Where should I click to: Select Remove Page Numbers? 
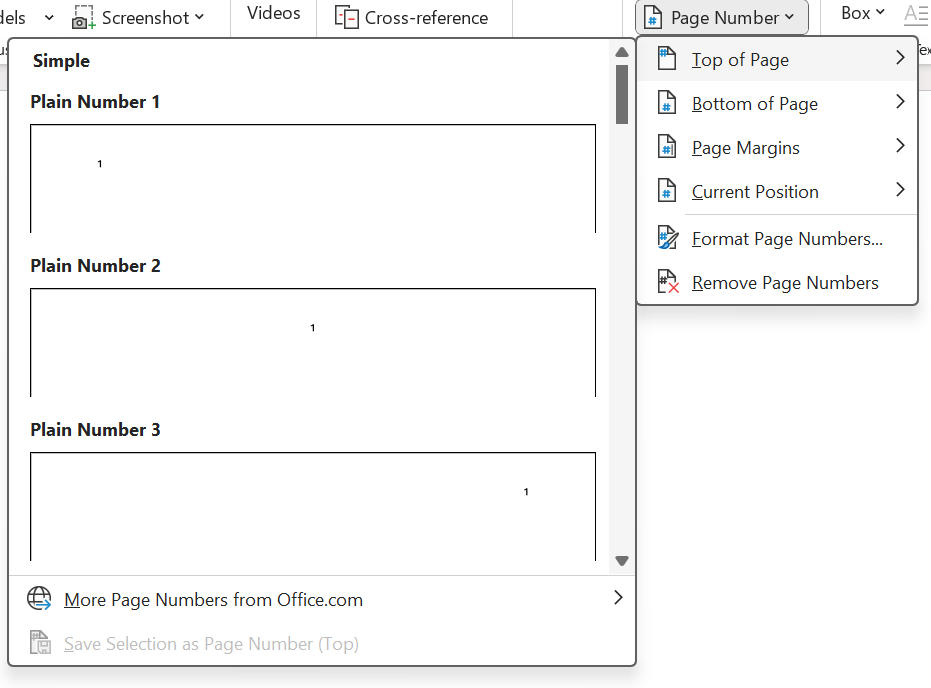click(777, 282)
